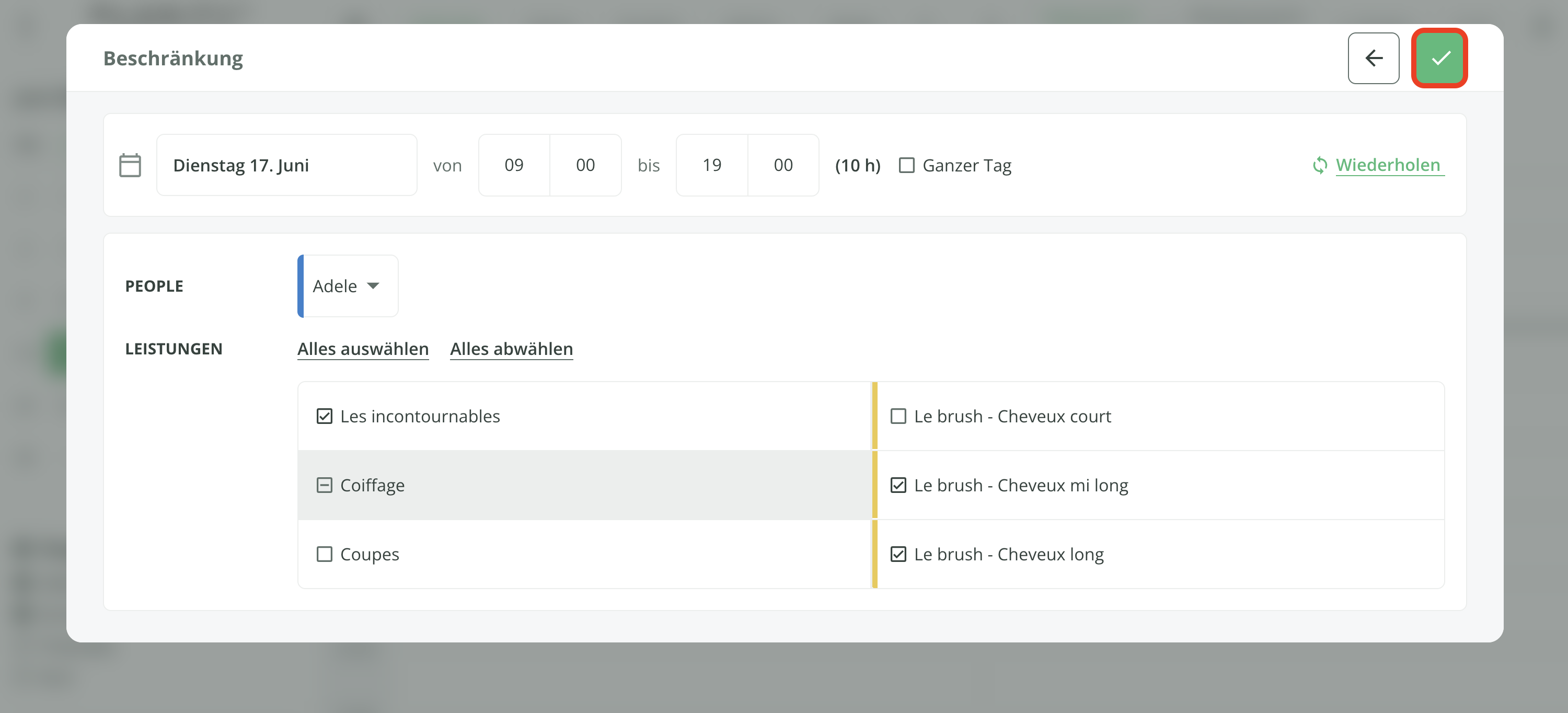Image resolution: width=1568 pixels, height=713 pixels.
Task: Click the green checkmark confirm button
Action: click(1439, 59)
